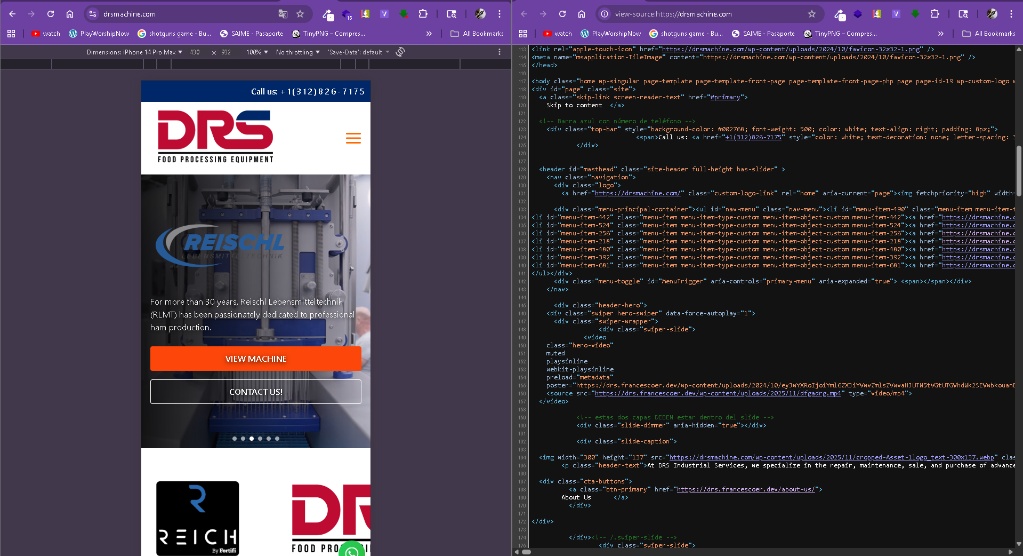Open Extensions puzzle icon in left browser window

pyautogui.click(x=423, y=14)
